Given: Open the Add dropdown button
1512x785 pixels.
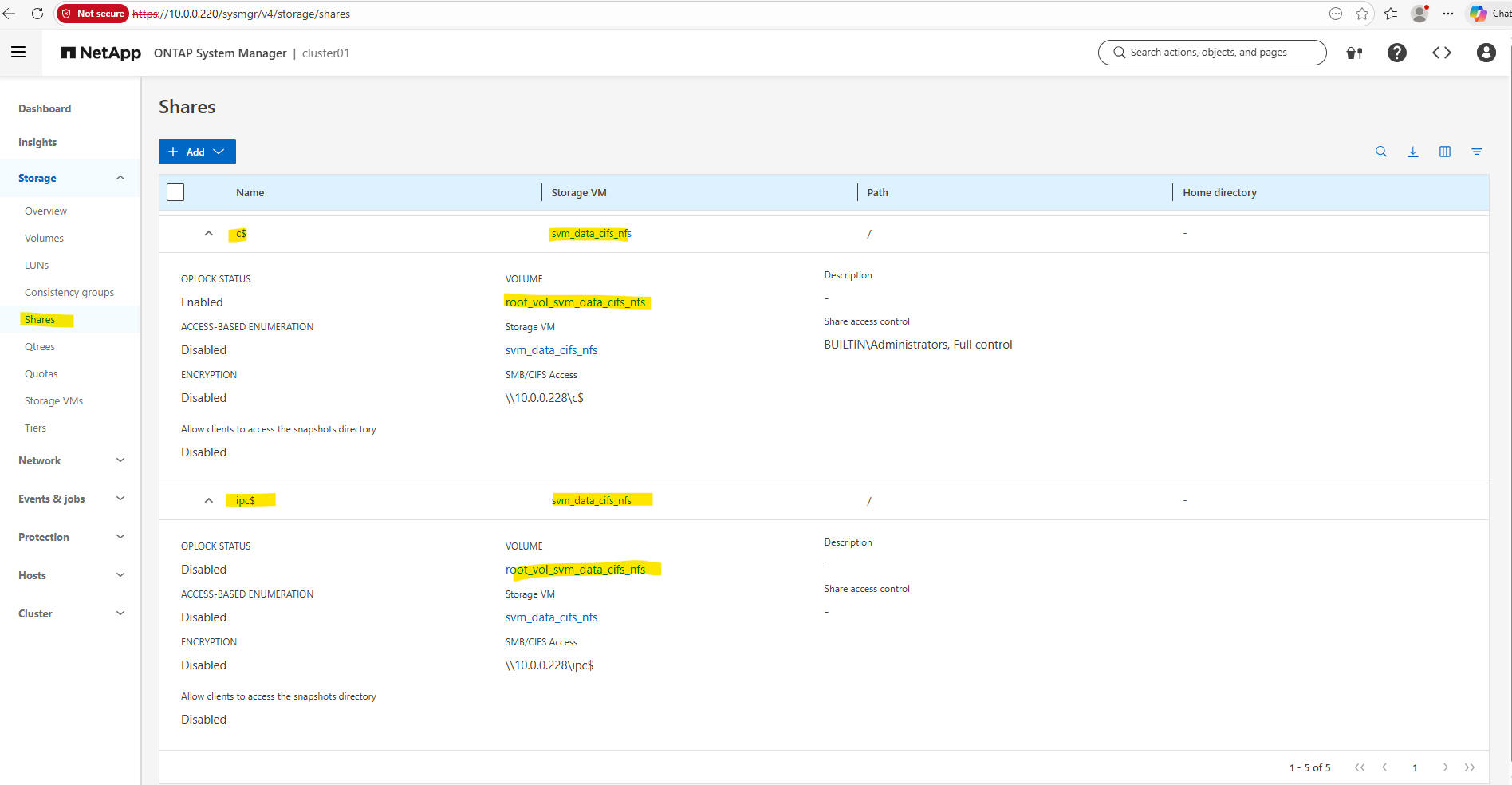Looking at the screenshot, I should [x=197, y=152].
